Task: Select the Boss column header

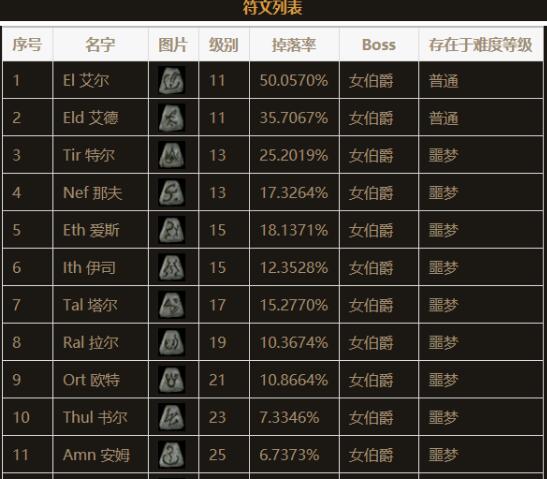Action: (379, 45)
